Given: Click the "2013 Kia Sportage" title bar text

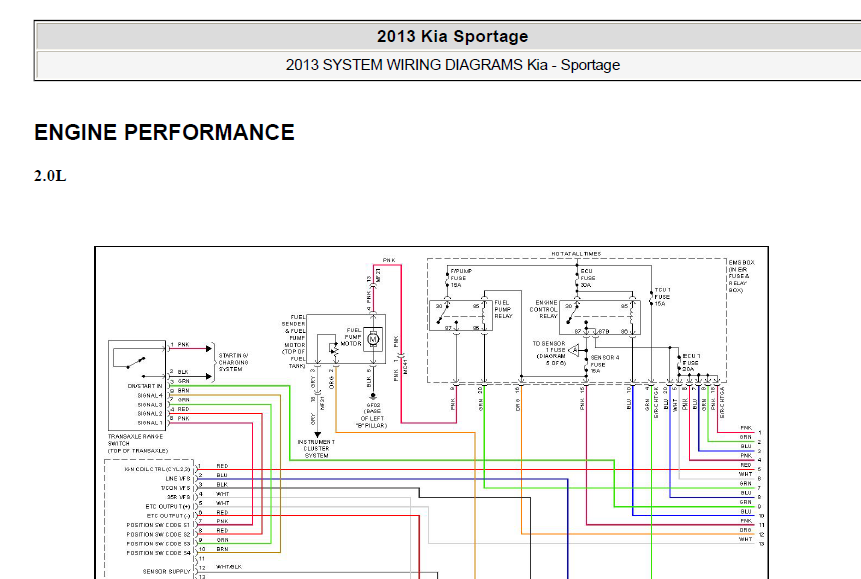Looking at the screenshot, I should (x=452, y=36).
